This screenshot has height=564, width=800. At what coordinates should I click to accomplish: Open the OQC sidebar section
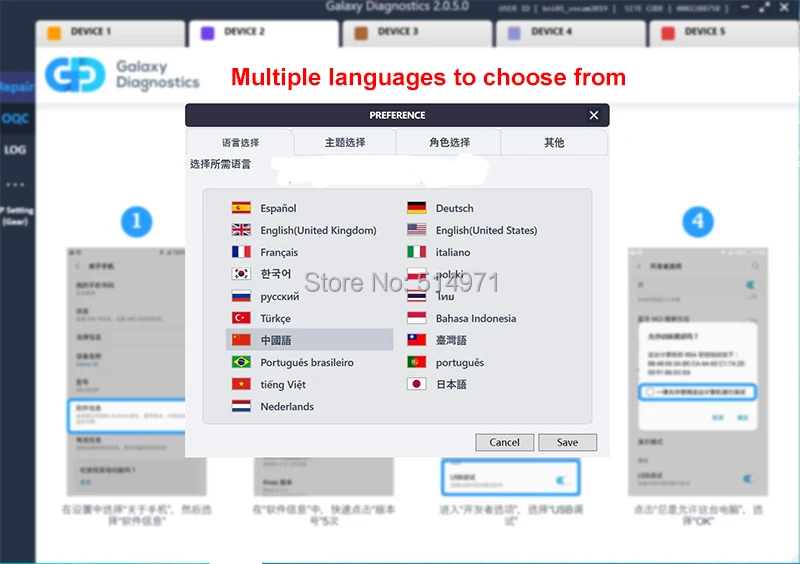[x=16, y=118]
